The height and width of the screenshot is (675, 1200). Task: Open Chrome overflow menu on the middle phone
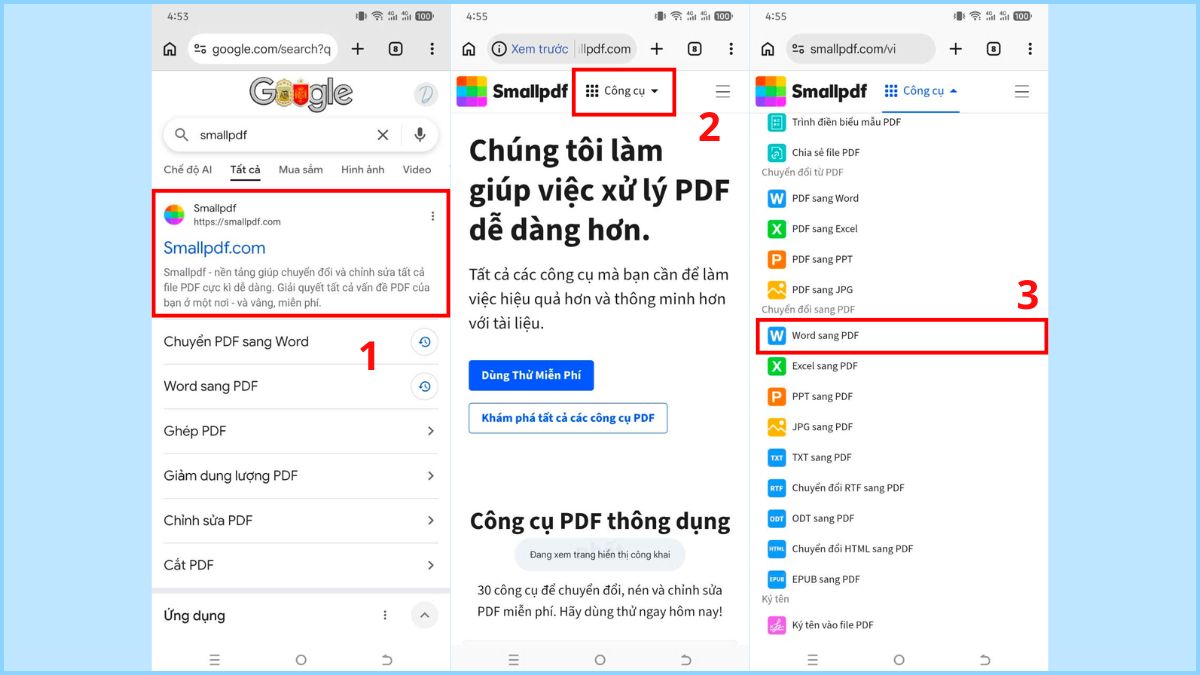pyautogui.click(x=732, y=49)
